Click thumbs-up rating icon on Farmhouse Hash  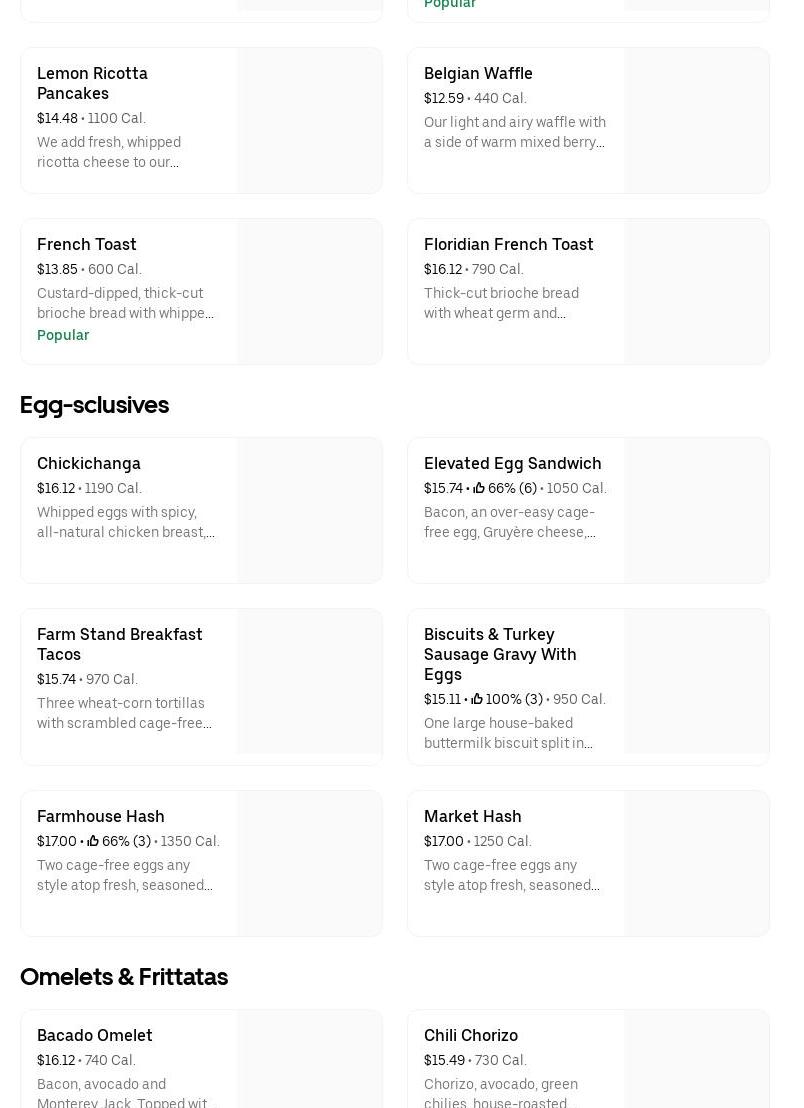(x=93, y=841)
